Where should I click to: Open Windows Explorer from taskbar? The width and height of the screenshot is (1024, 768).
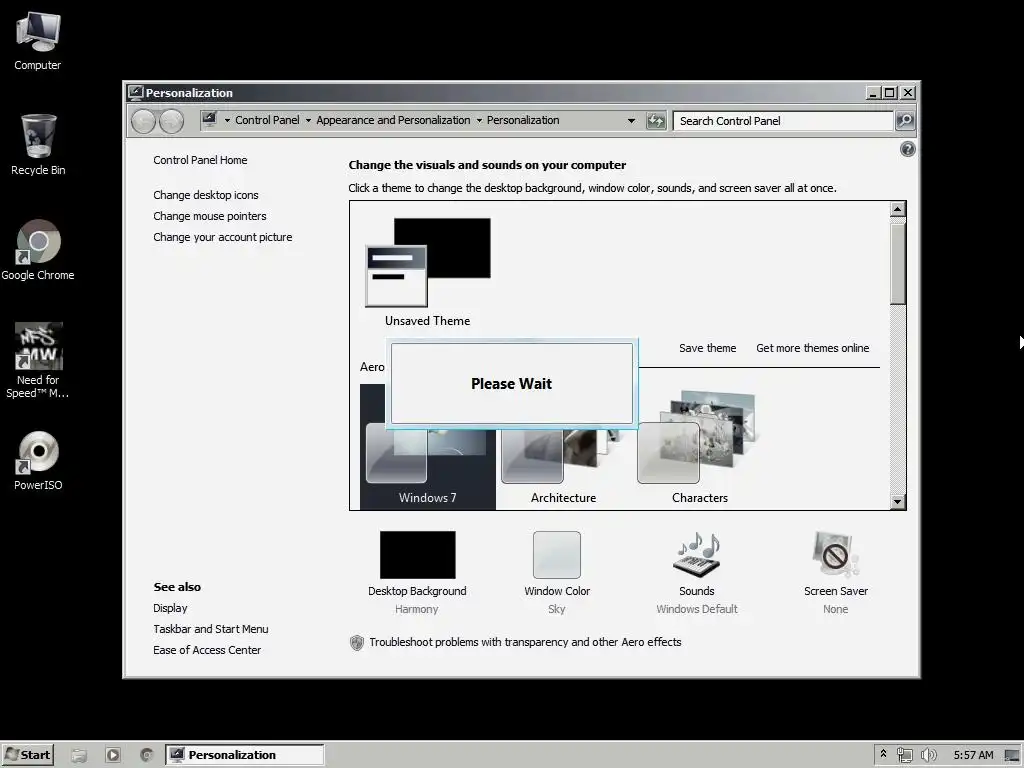79,755
